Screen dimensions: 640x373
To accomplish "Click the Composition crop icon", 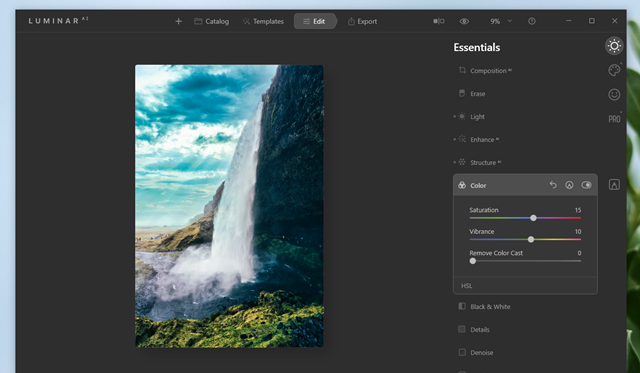I will pyautogui.click(x=462, y=70).
